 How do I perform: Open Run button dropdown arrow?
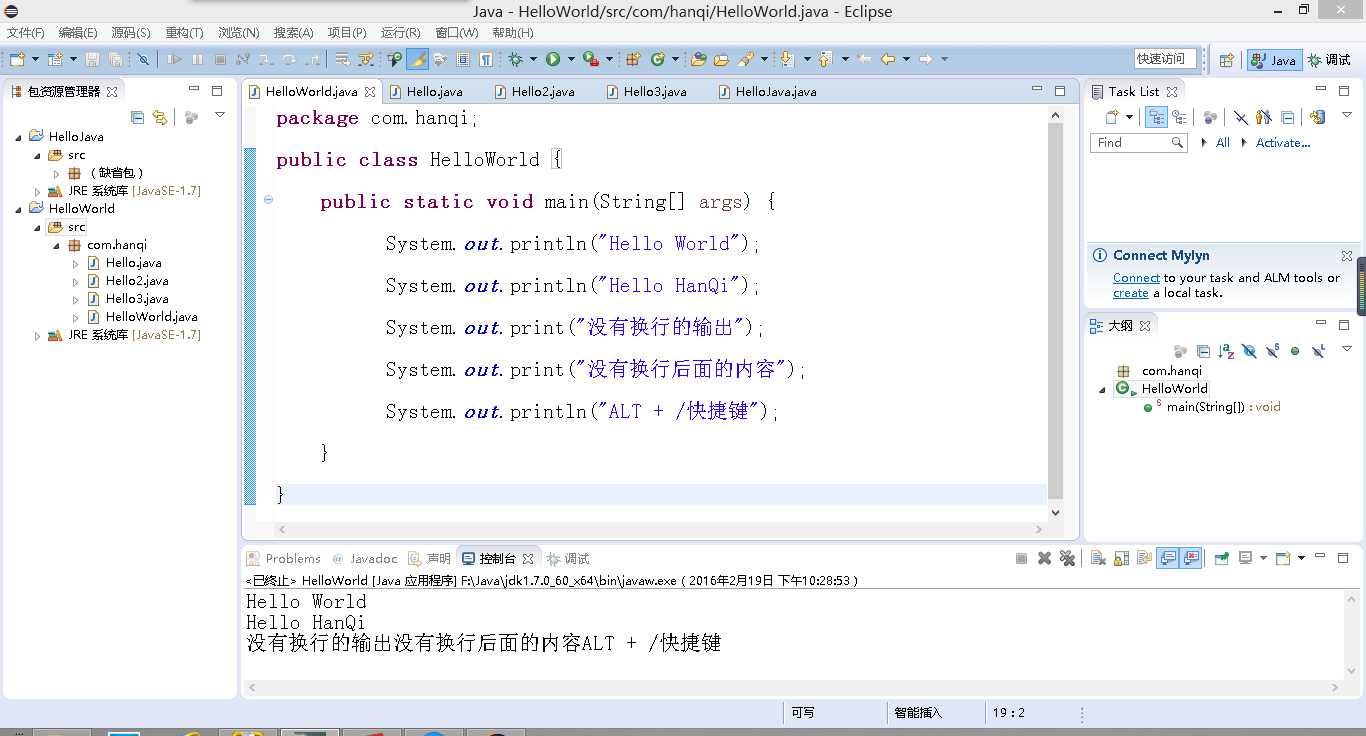coord(571,59)
